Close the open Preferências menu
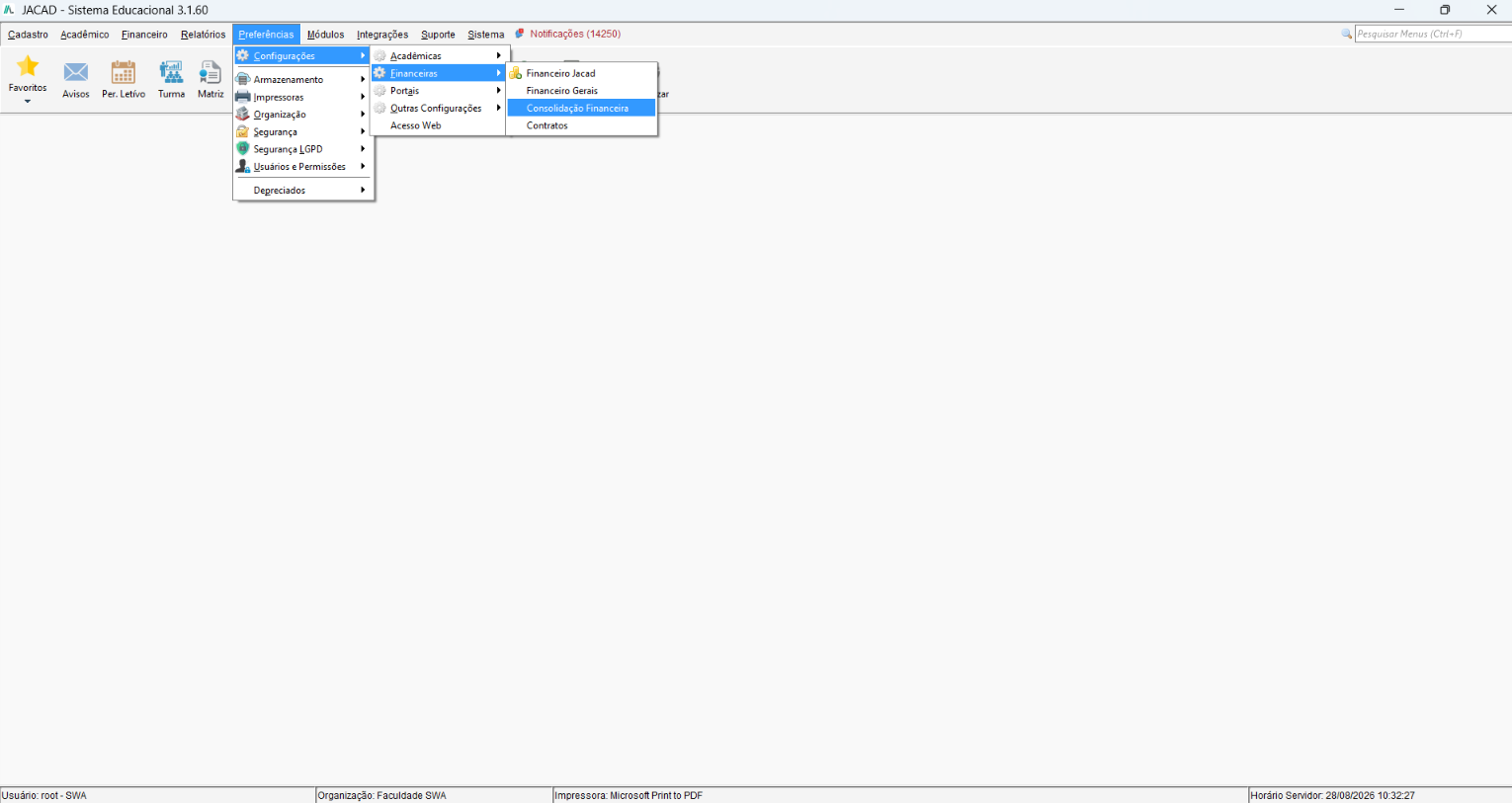The width and height of the screenshot is (1512, 803). pos(266,35)
